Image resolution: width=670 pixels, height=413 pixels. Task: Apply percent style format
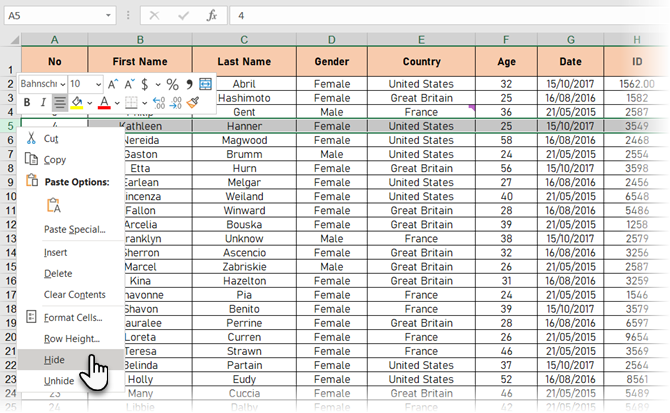[x=173, y=84]
